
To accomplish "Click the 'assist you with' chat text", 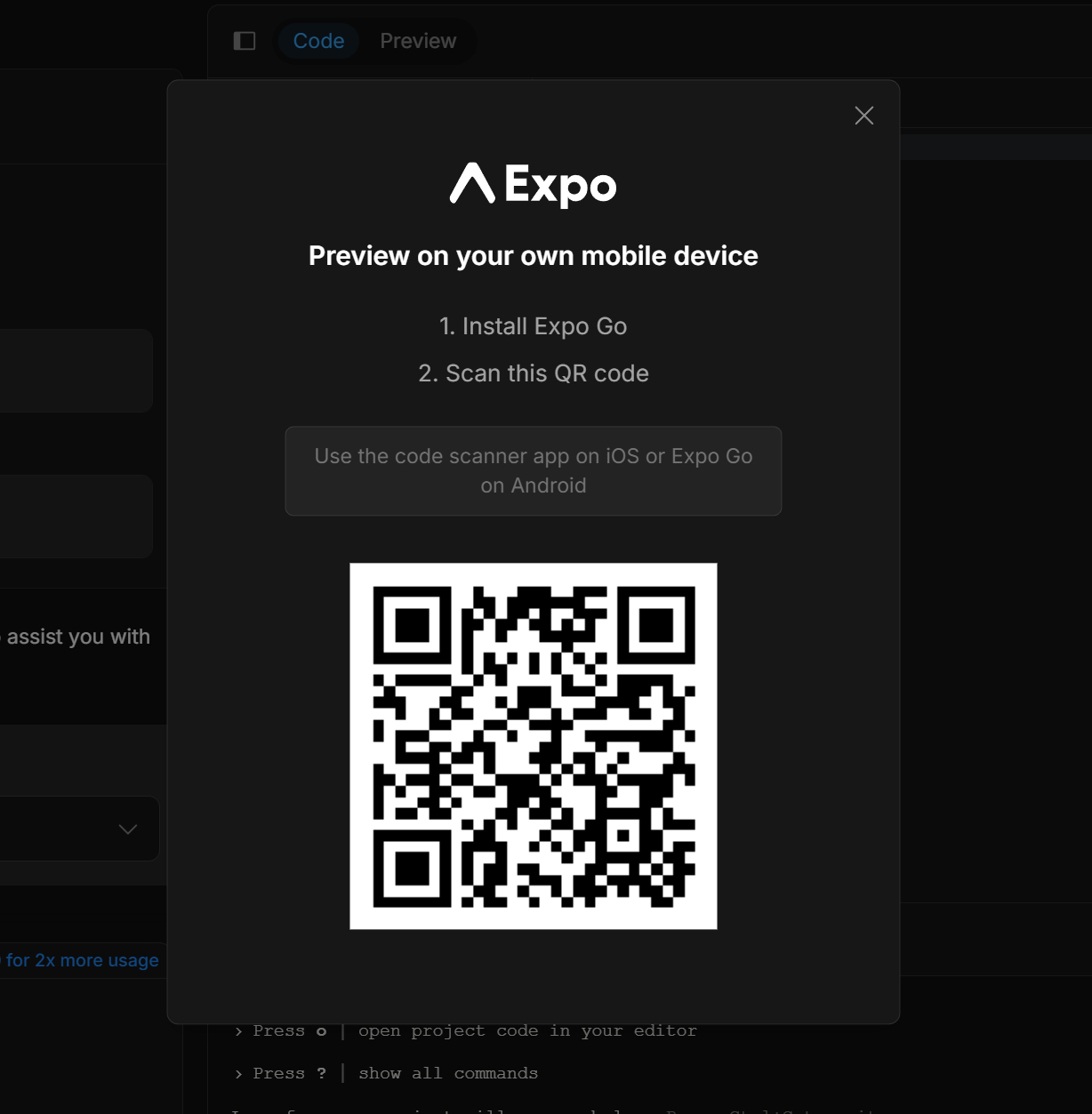I will pos(76,637).
